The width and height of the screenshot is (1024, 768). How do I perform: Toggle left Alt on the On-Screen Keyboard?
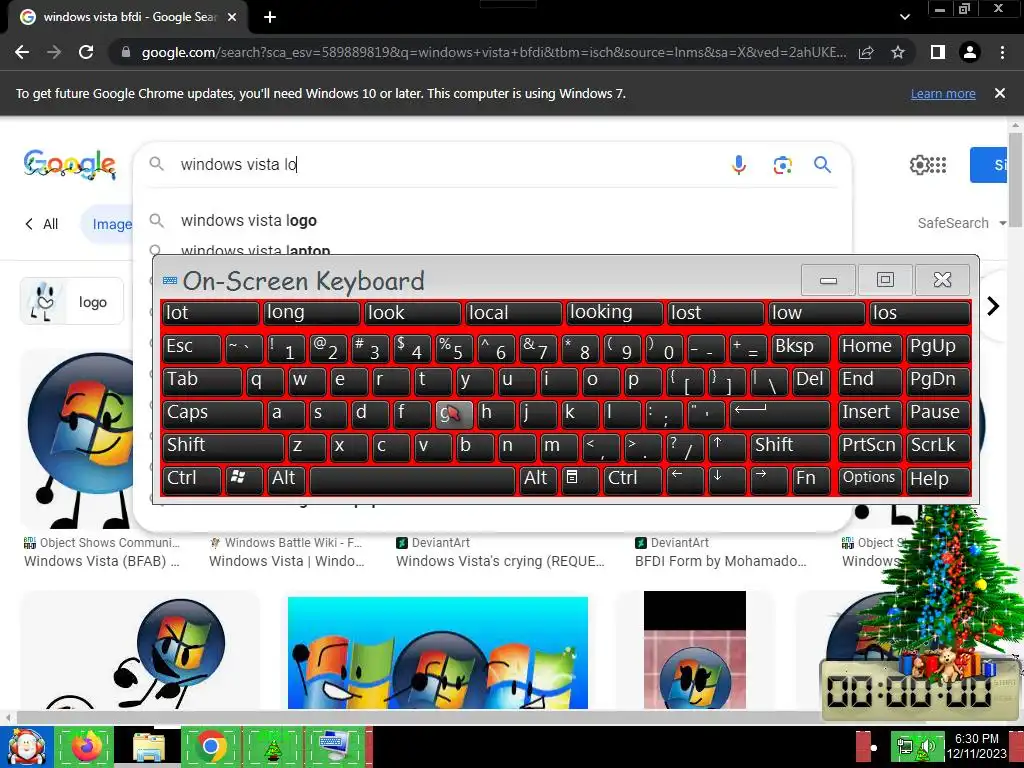(287, 479)
